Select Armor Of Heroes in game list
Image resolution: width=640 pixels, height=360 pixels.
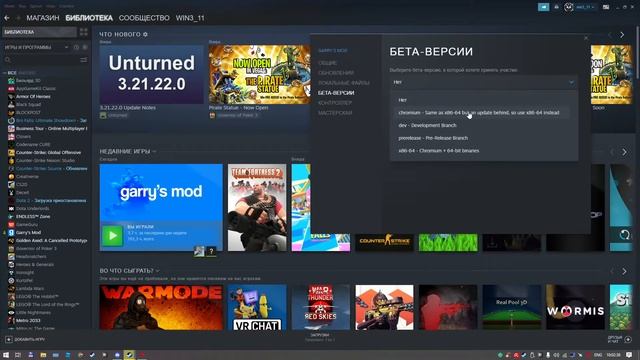[x=33, y=96]
